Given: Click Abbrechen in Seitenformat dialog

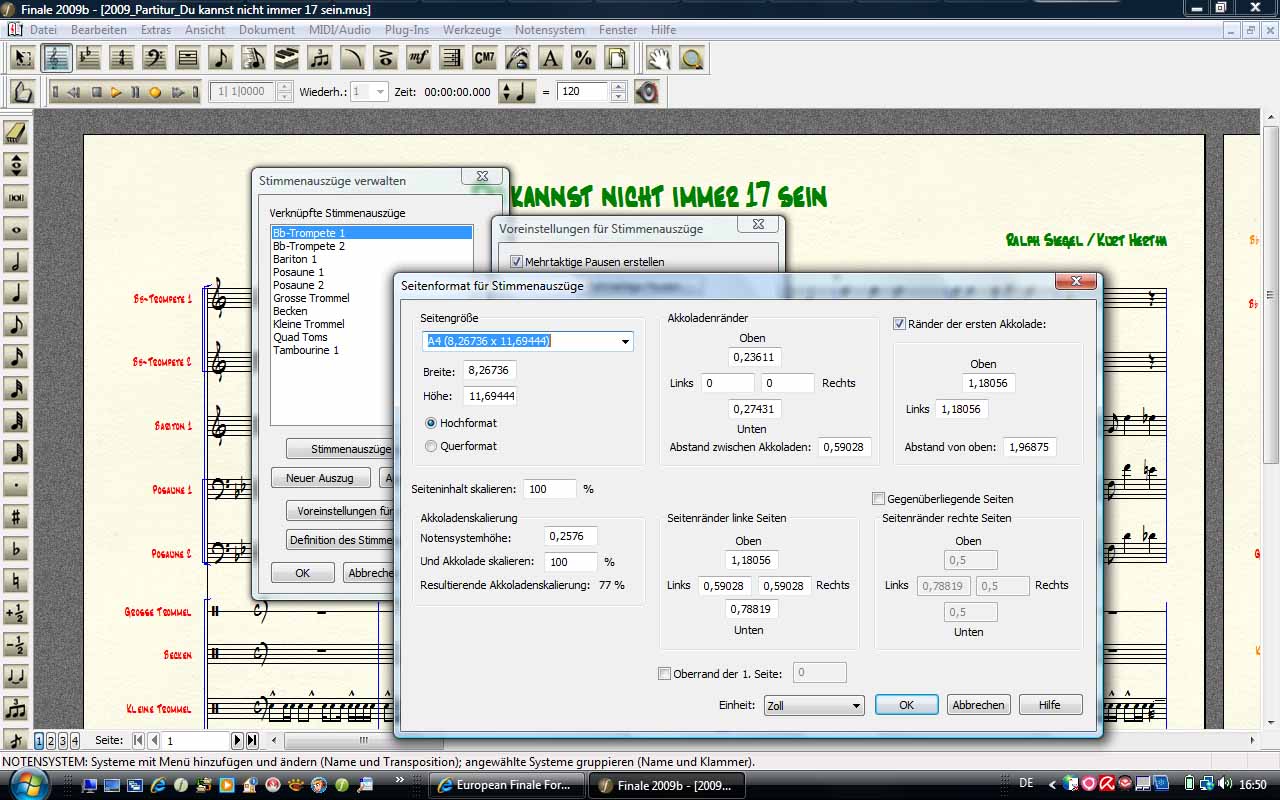Looking at the screenshot, I should pos(978,705).
